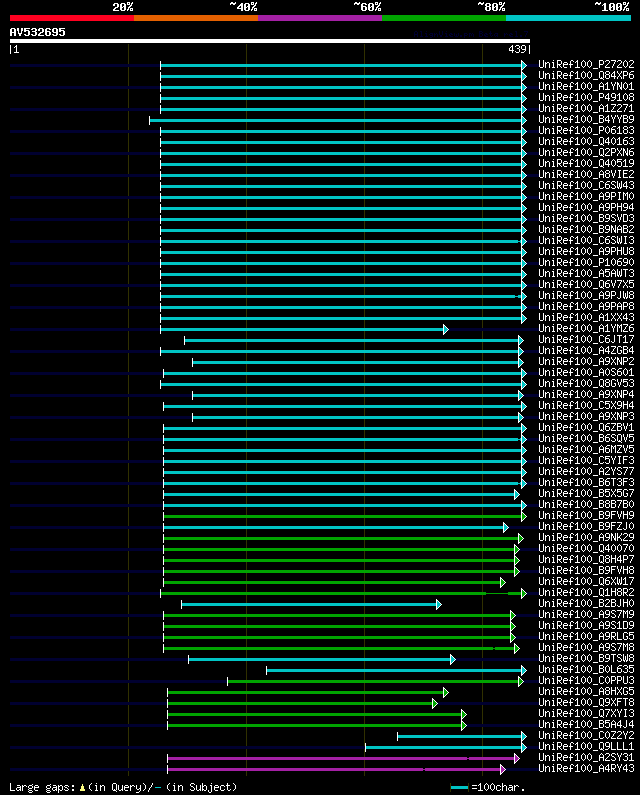Click the purple alignment bar for UniRef100_A4RY43
640x795 pixels.
click(335, 770)
